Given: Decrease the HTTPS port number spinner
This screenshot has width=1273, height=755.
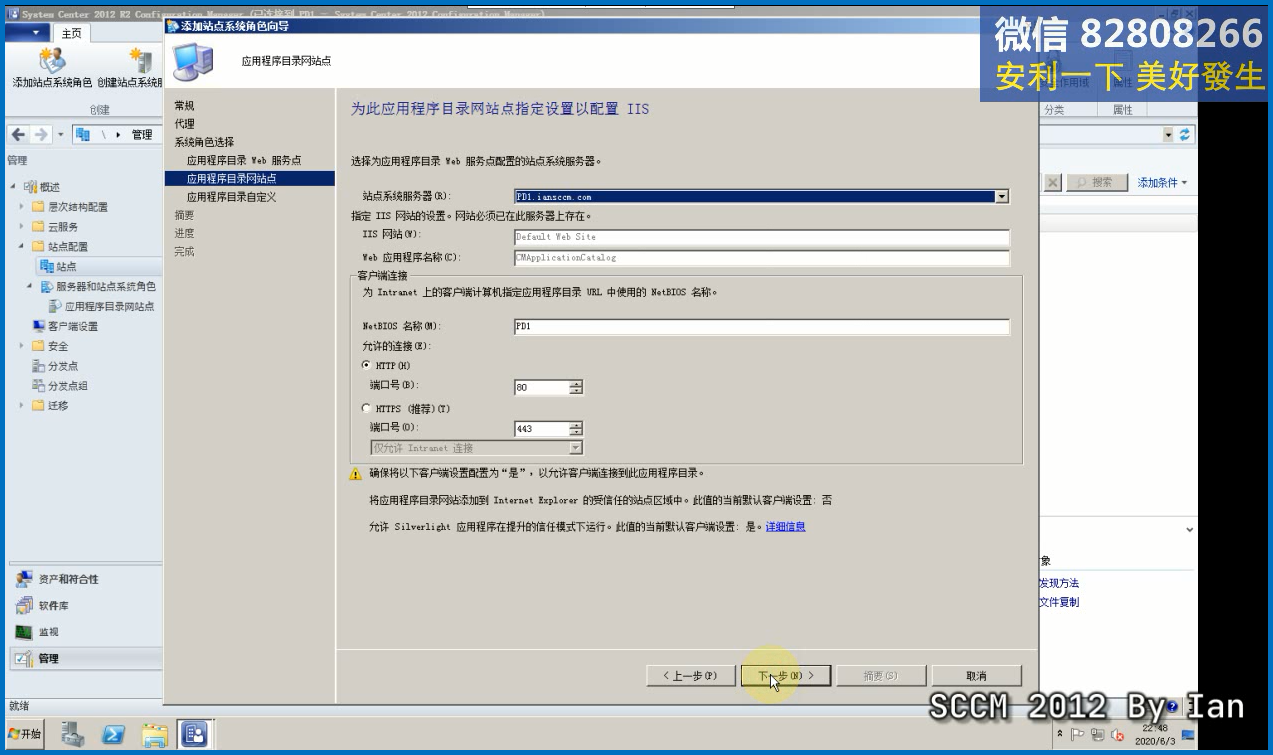Looking at the screenshot, I should pyautogui.click(x=576, y=432).
